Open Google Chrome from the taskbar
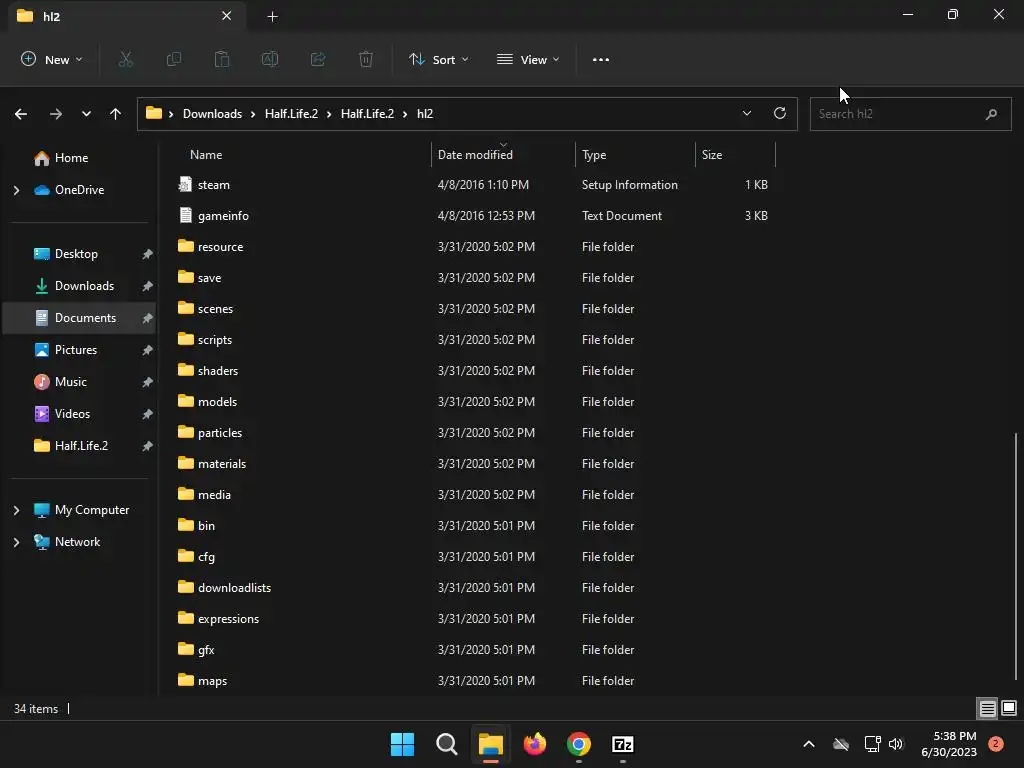The width and height of the screenshot is (1024, 768). pyautogui.click(x=579, y=744)
